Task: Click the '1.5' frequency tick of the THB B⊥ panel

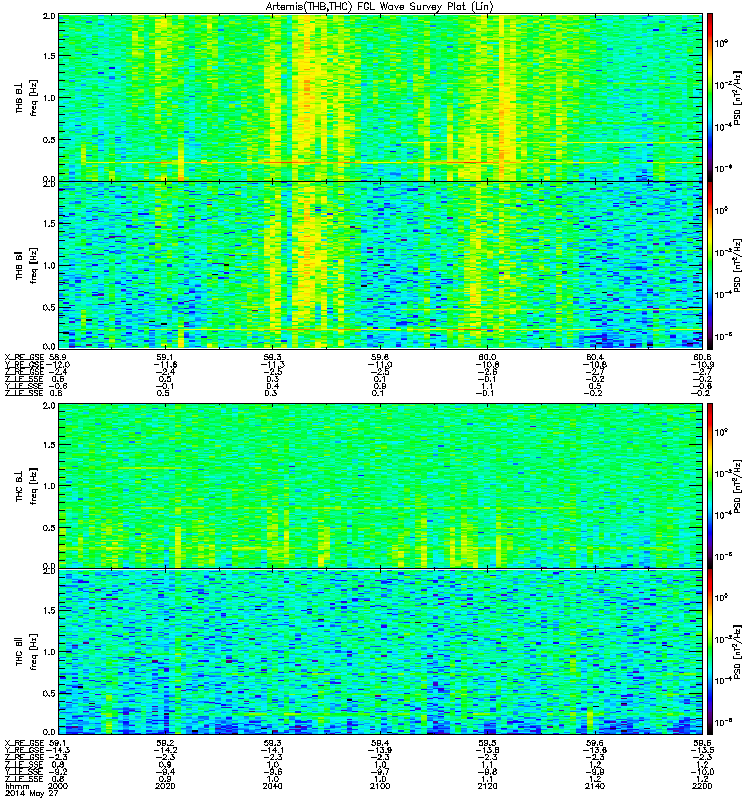Action: point(49,56)
